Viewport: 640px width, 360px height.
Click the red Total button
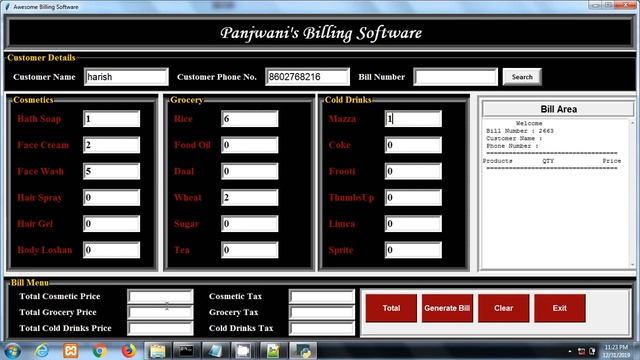pyautogui.click(x=391, y=308)
